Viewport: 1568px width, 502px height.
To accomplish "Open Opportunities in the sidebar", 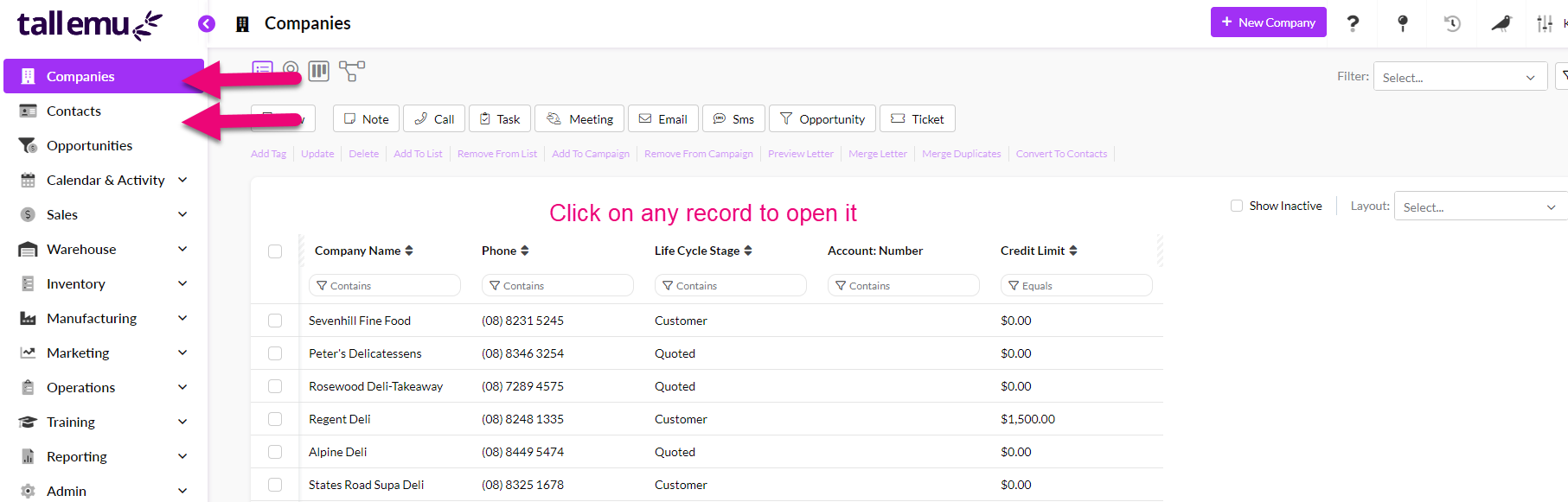I will point(89,145).
